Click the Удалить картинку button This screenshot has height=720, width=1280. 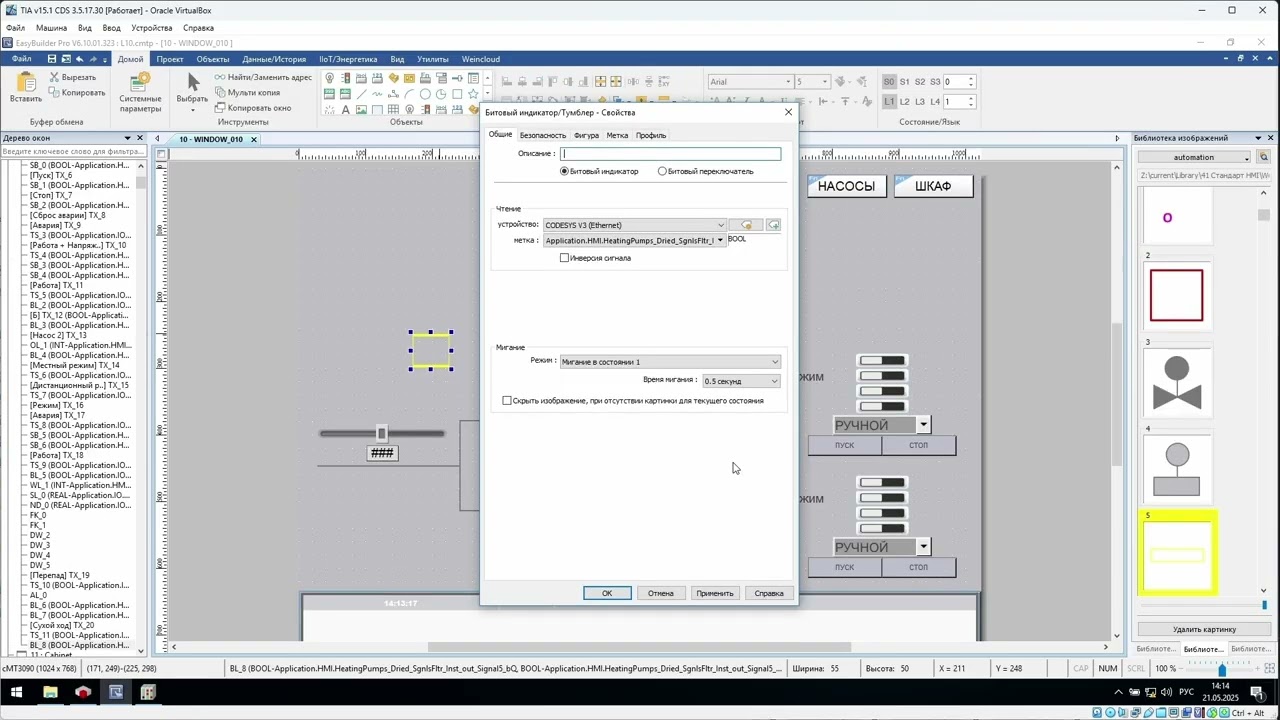pos(1204,629)
